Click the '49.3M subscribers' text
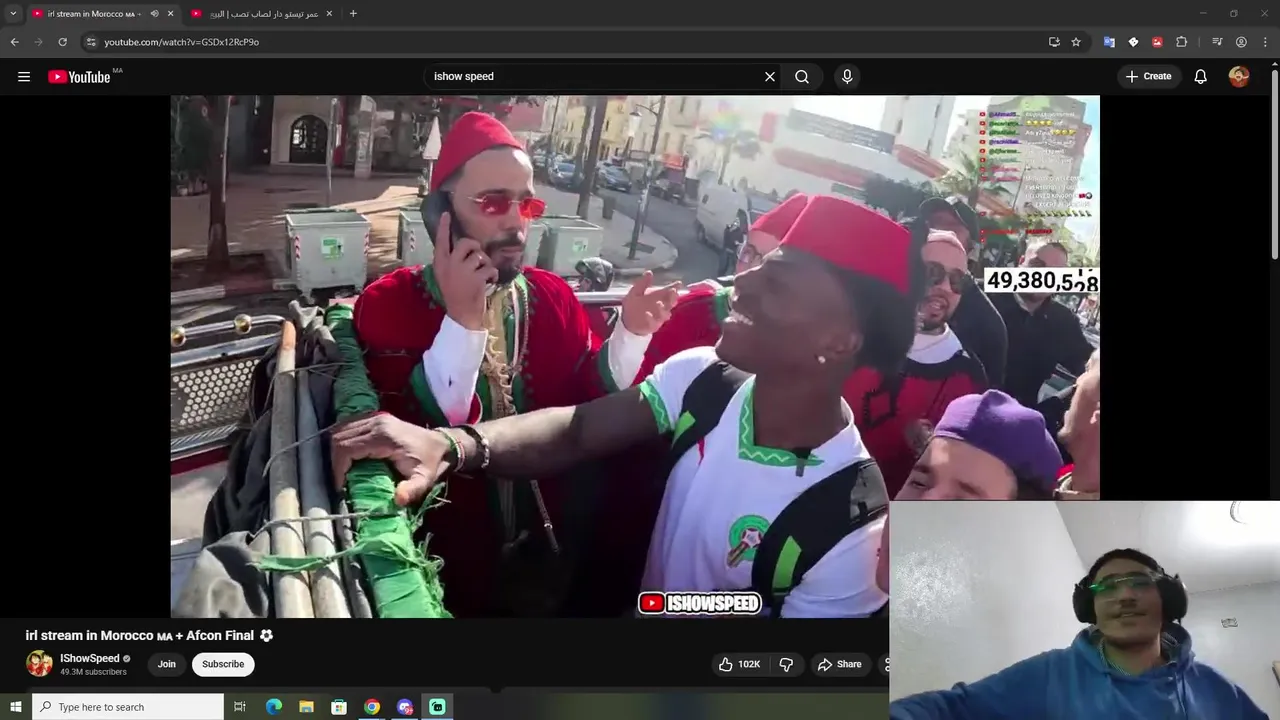 tap(93, 672)
